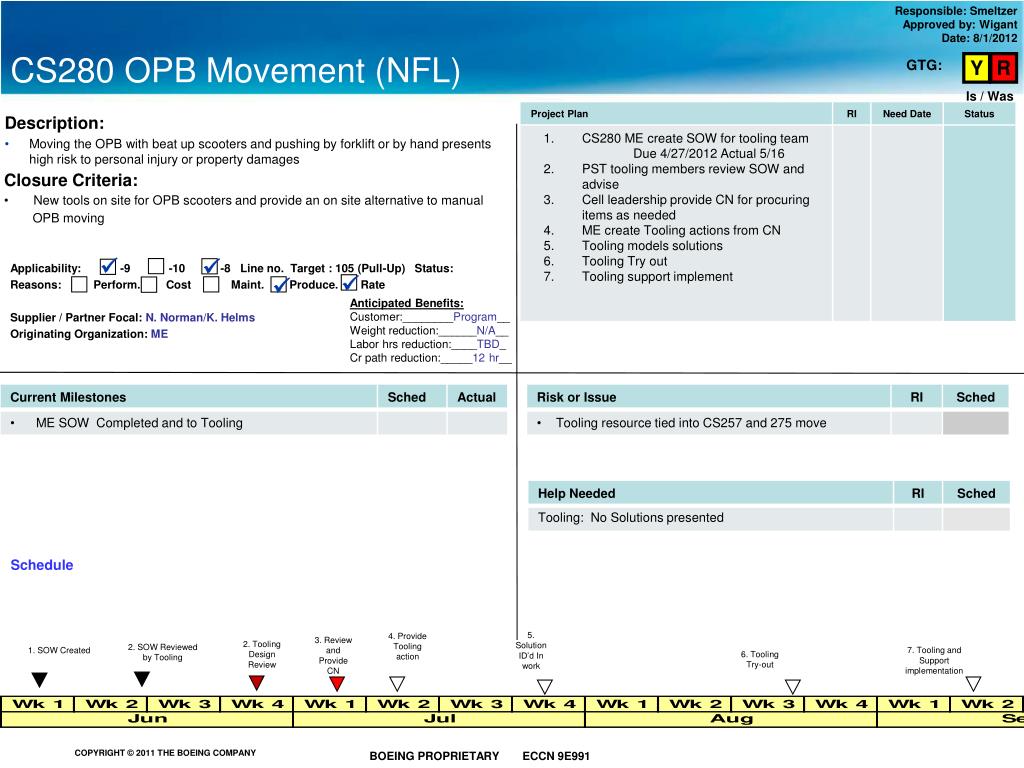Image resolution: width=1024 pixels, height=768 pixels.
Task: Select the Solution ID'd In work triangle
Action: click(x=545, y=686)
